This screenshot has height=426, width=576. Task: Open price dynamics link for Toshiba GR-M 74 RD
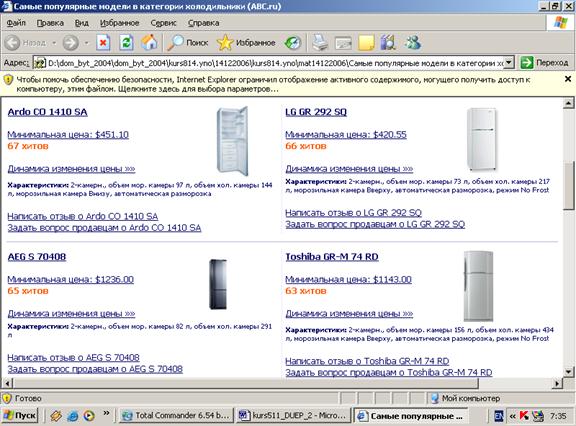(x=349, y=313)
